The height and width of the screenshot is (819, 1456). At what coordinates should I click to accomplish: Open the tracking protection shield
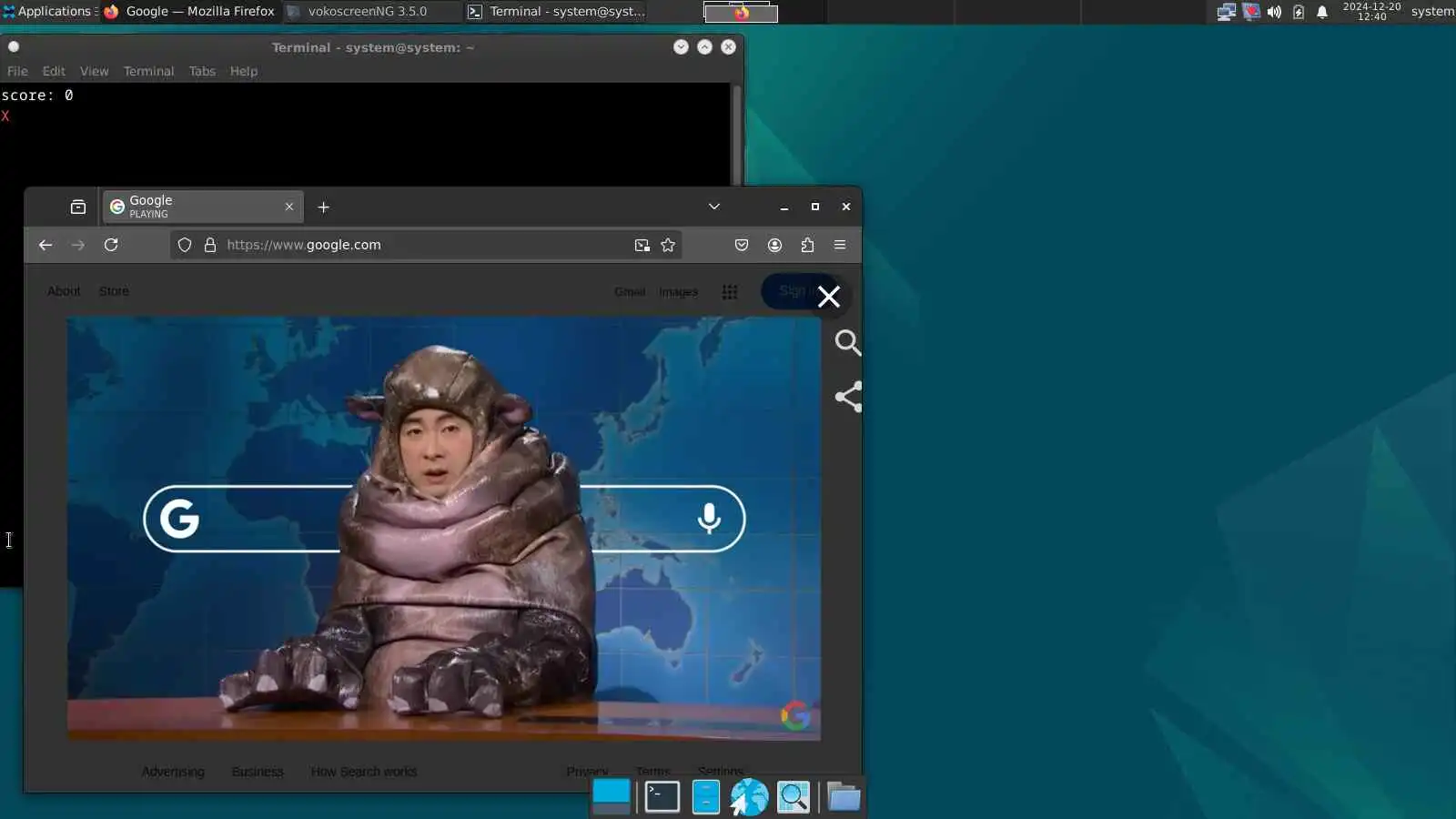point(185,245)
